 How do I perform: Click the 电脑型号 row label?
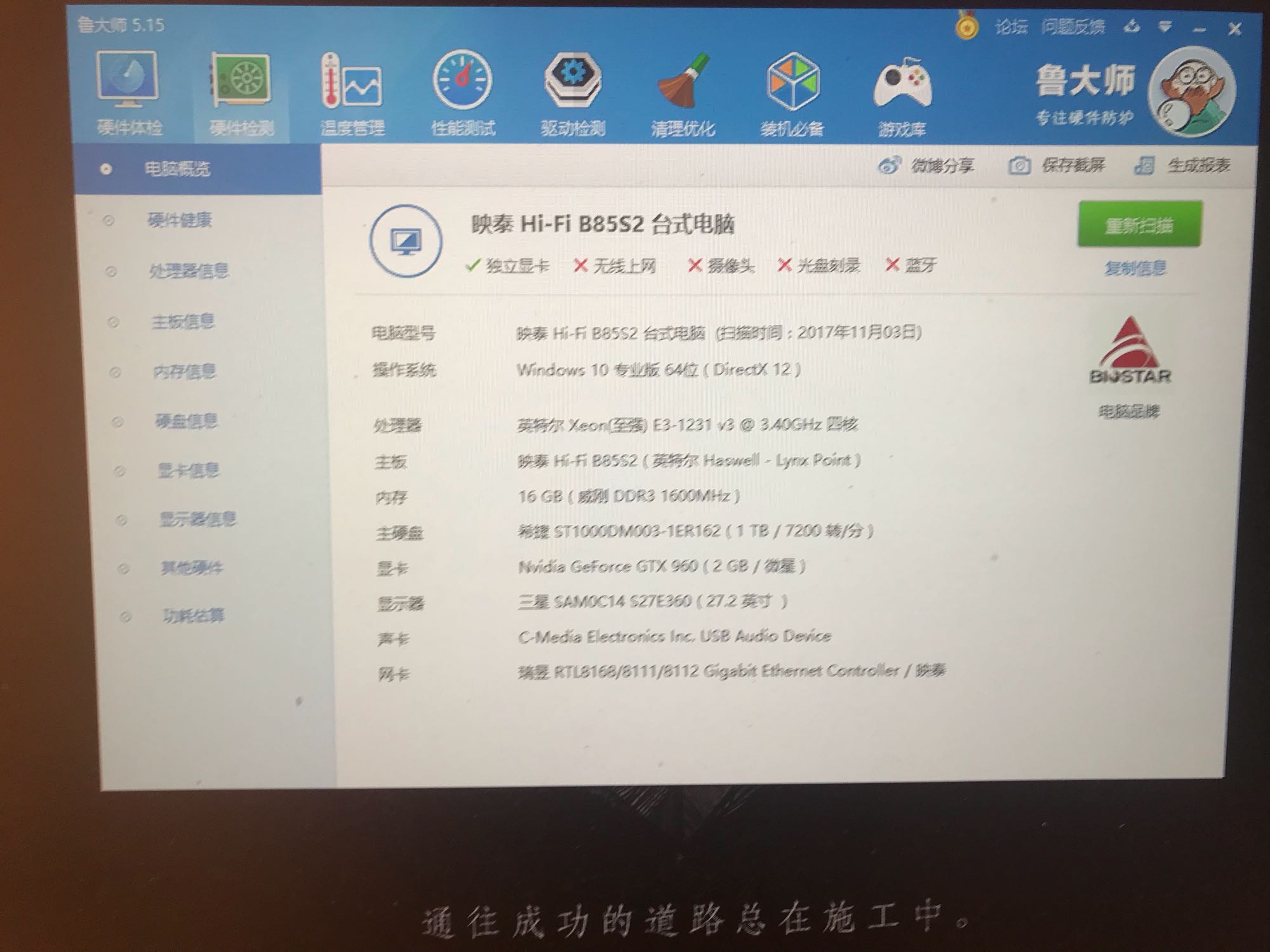click(403, 333)
